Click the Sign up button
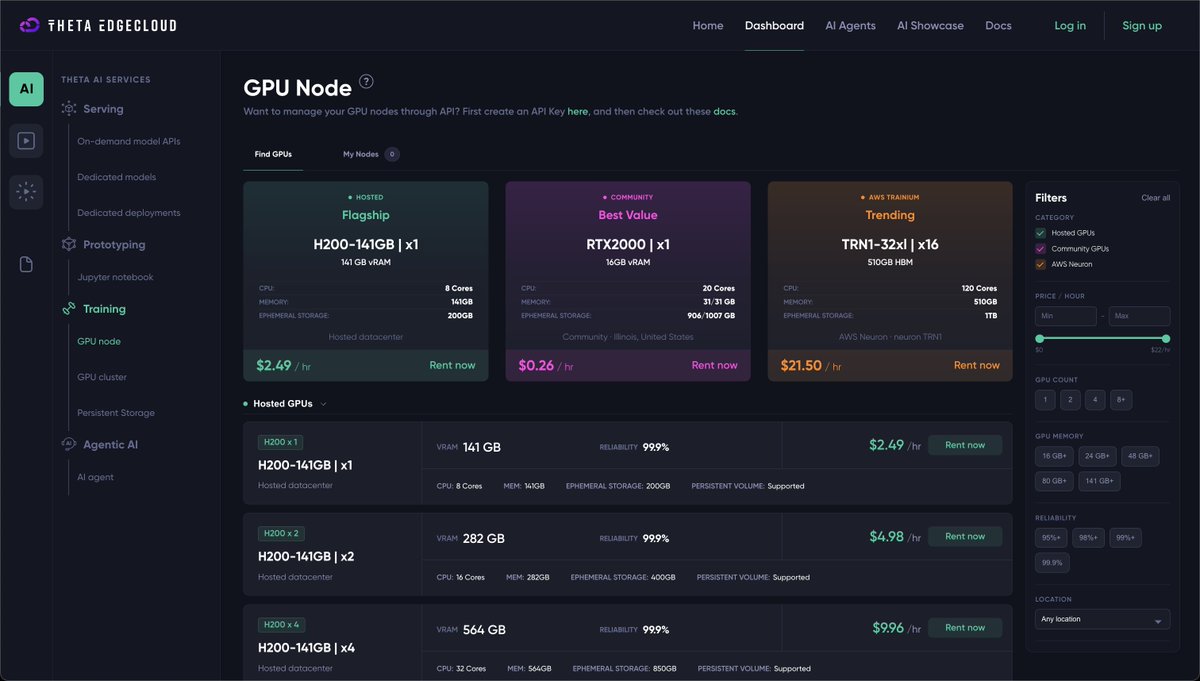The width and height of the screenshot is (1200, 681). coord(1142,26)
